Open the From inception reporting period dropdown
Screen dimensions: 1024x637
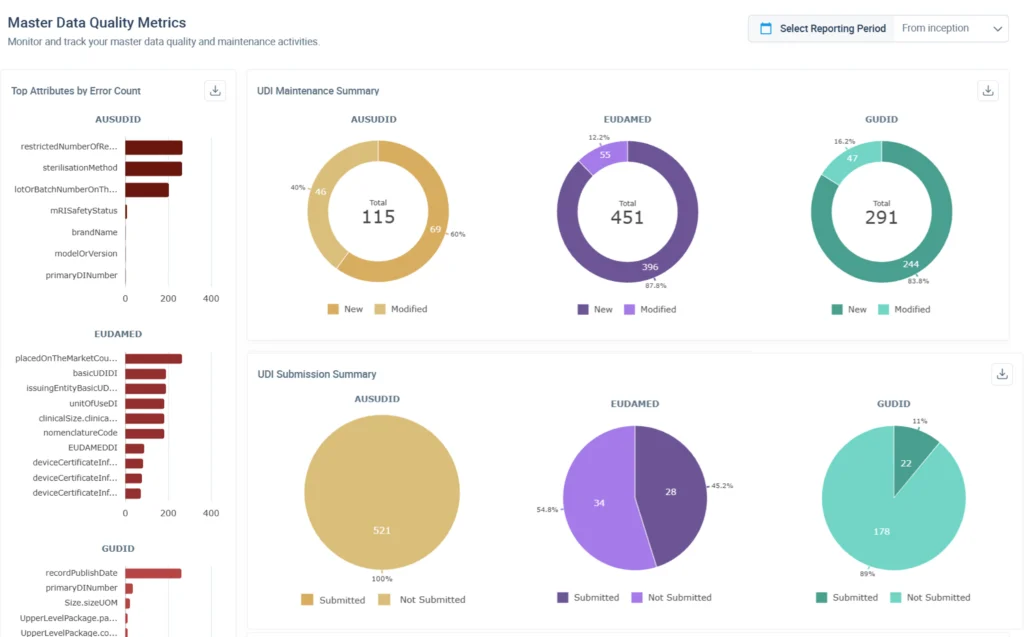coord(950,29)
